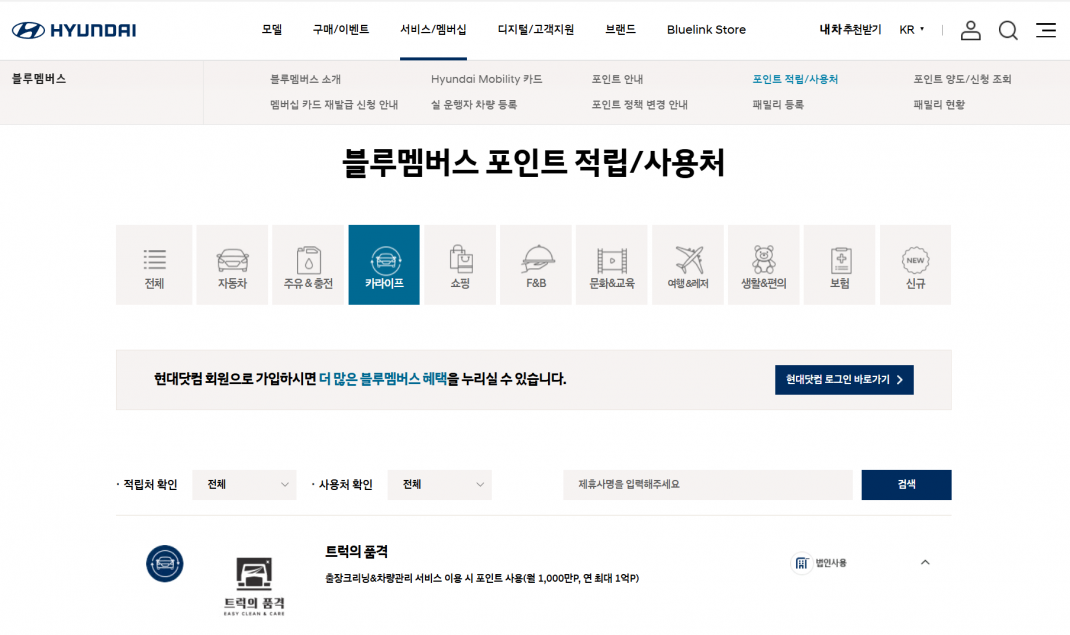
Task: Select the 카라이프 category tile
Action: 384,265
